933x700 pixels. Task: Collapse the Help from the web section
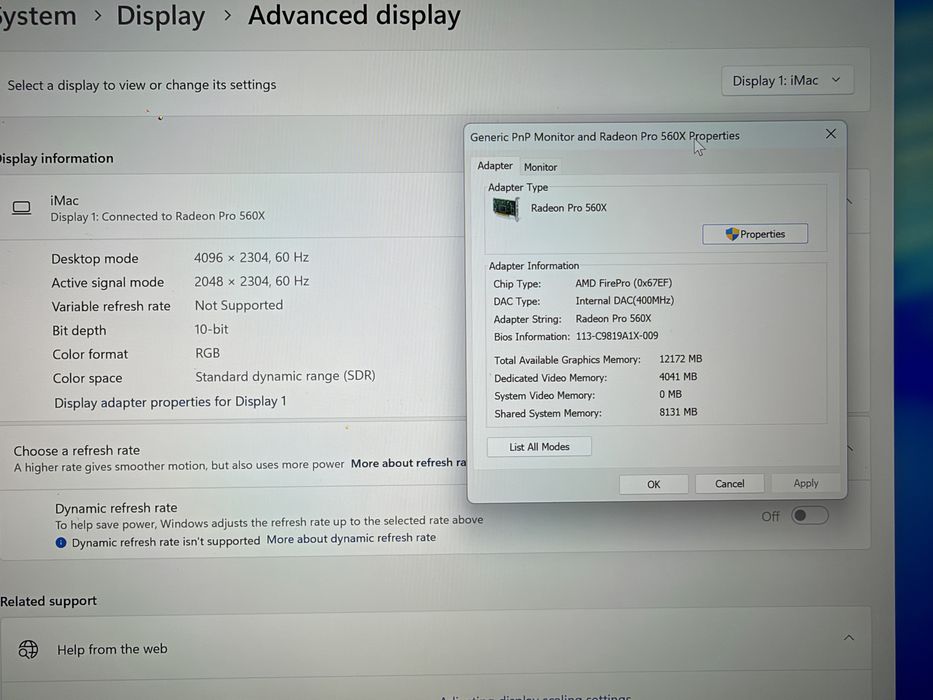[x=849, y=638]
